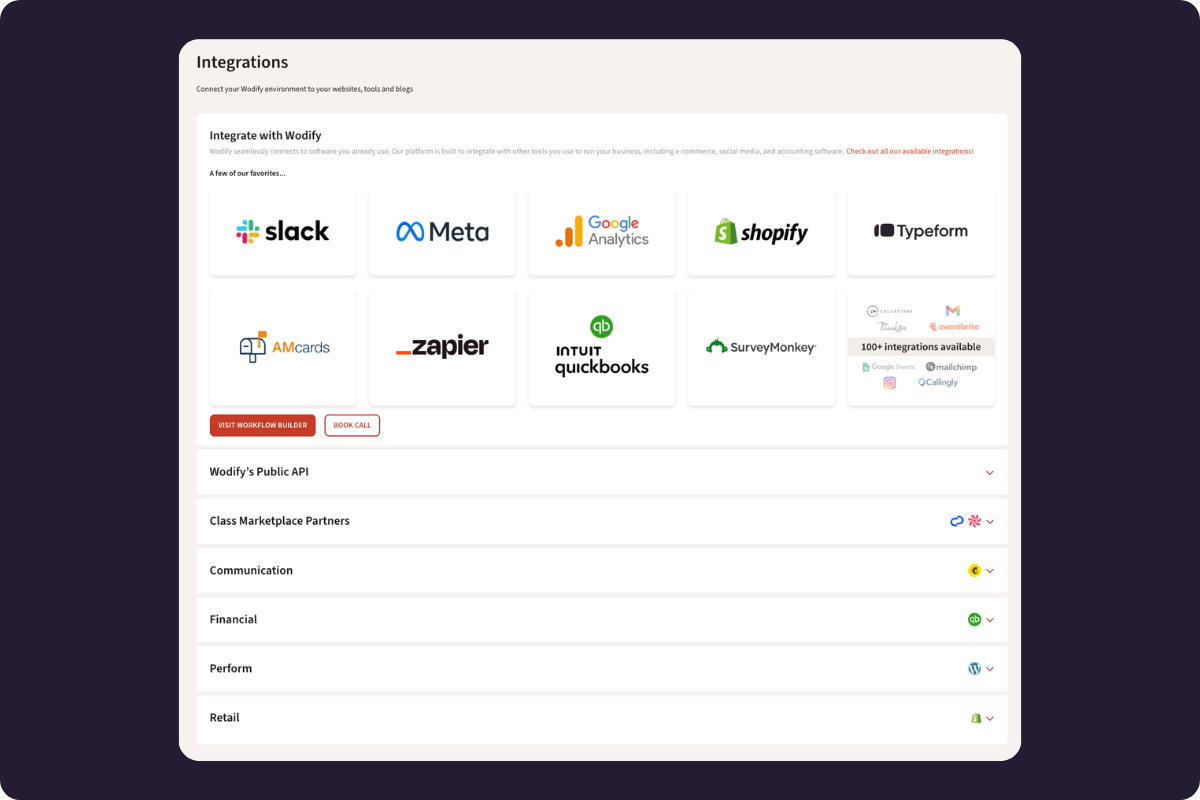Click the blue ClassPass icon in Class Marketplace Partners

tap(957, 521)
